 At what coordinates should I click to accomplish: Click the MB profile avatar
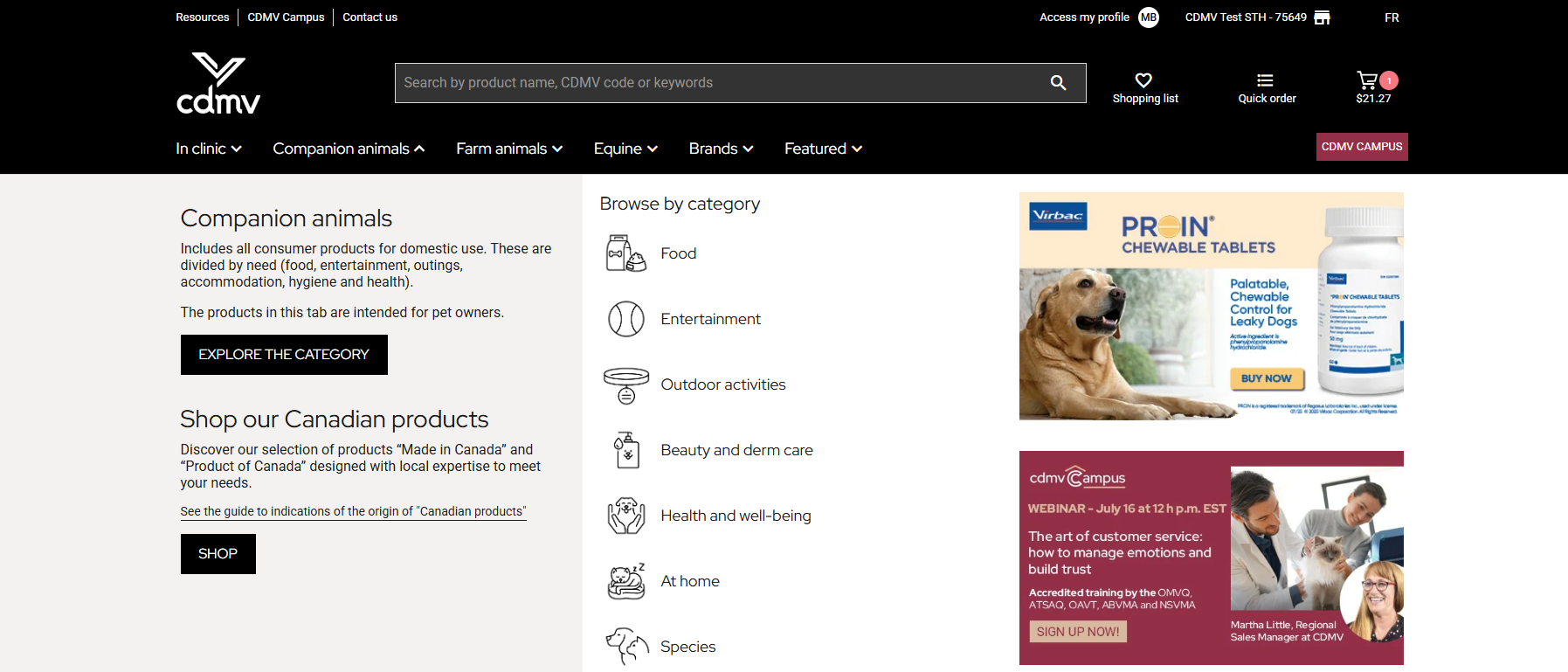(x=1149, y=17)
